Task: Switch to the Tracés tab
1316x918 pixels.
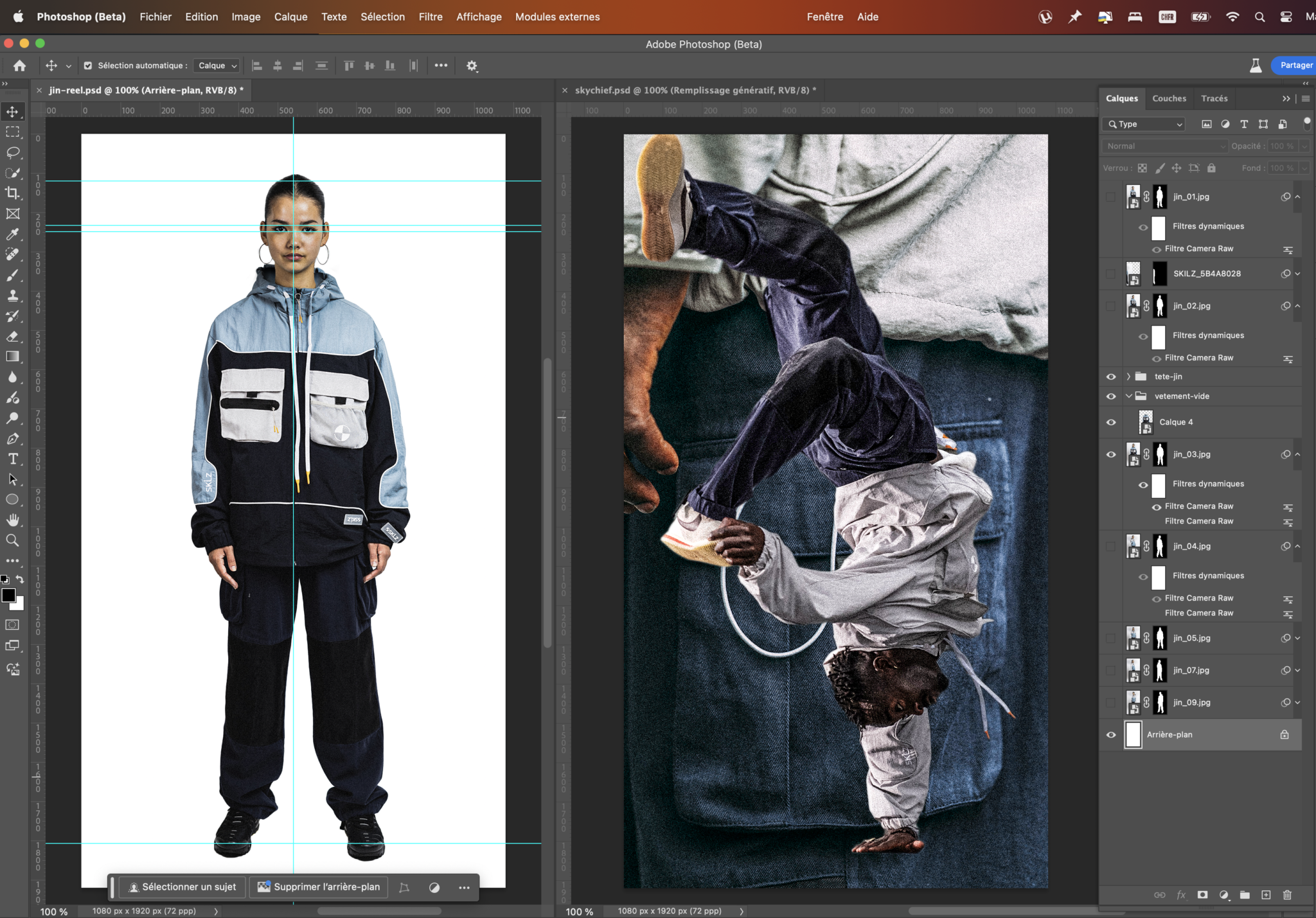Action: pos(1214,98)
